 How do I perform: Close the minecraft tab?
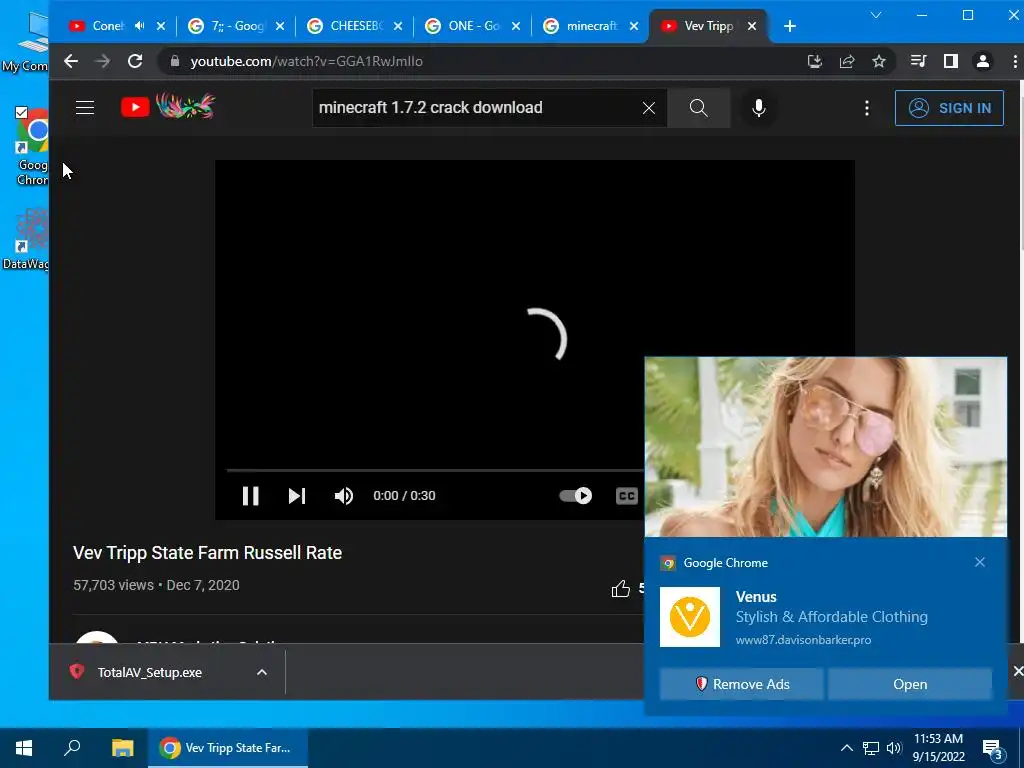point(633,26)
